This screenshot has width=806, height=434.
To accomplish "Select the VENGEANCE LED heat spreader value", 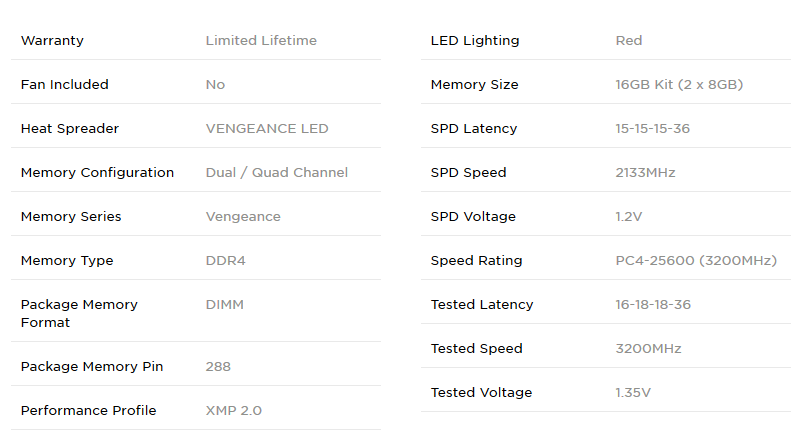I will [x=267, y=129].
